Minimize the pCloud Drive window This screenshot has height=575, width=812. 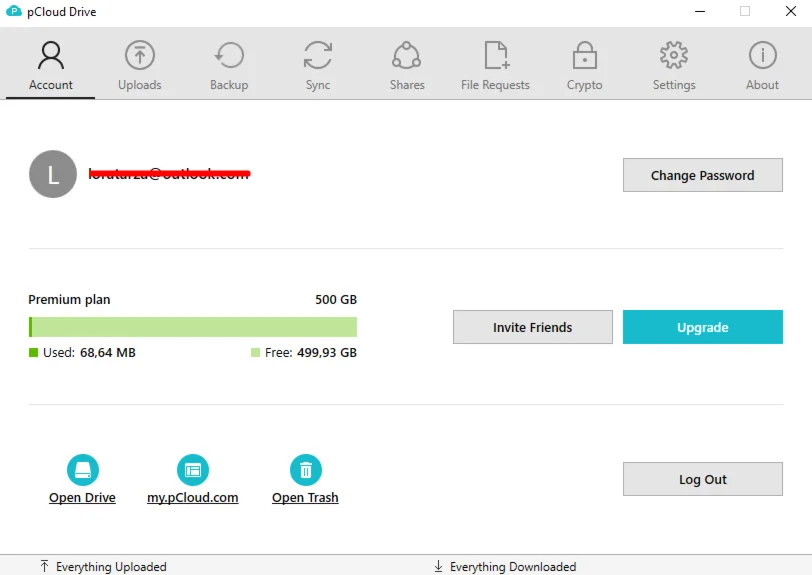[700, 11]
